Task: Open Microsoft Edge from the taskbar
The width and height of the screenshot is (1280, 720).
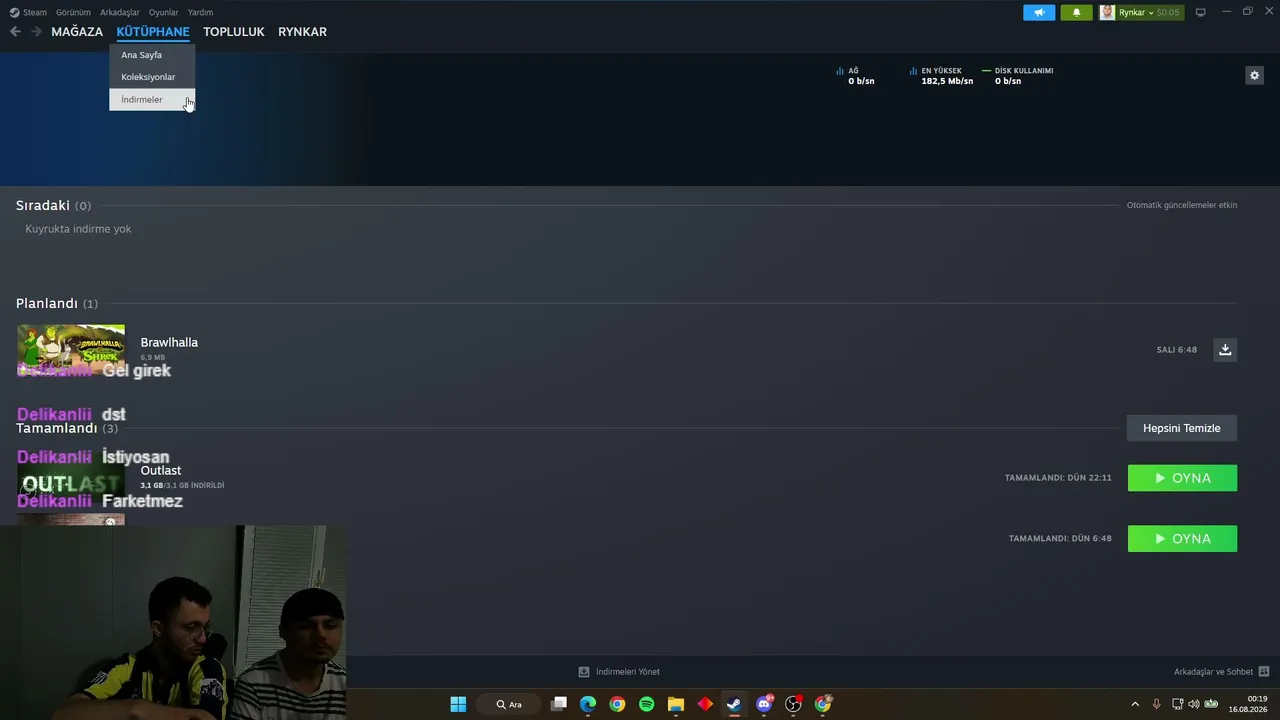Action: click(588, 704)
